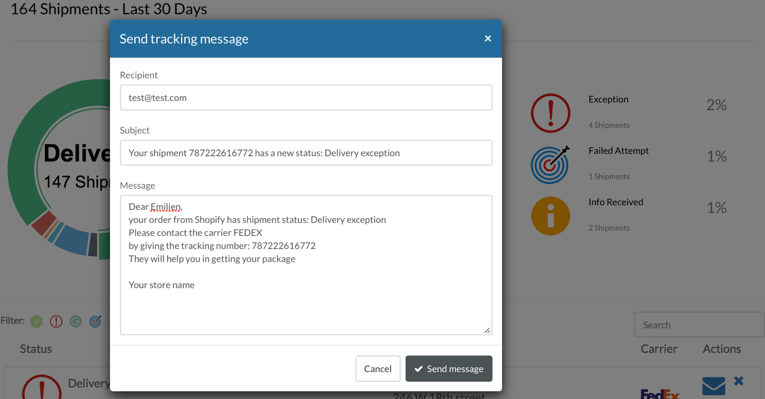The height and width of the screenshot is (399, 765).
Task: Click the Recipient email field
Action: pyautogui.click(x=306, y=98)
